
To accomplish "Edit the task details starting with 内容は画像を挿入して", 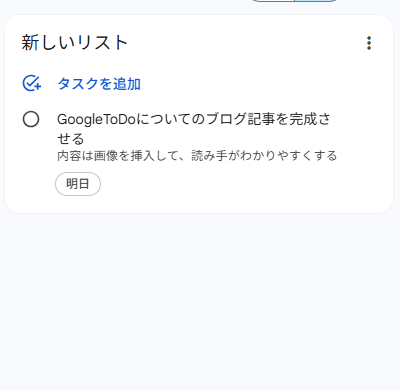I will click(197, 156).
